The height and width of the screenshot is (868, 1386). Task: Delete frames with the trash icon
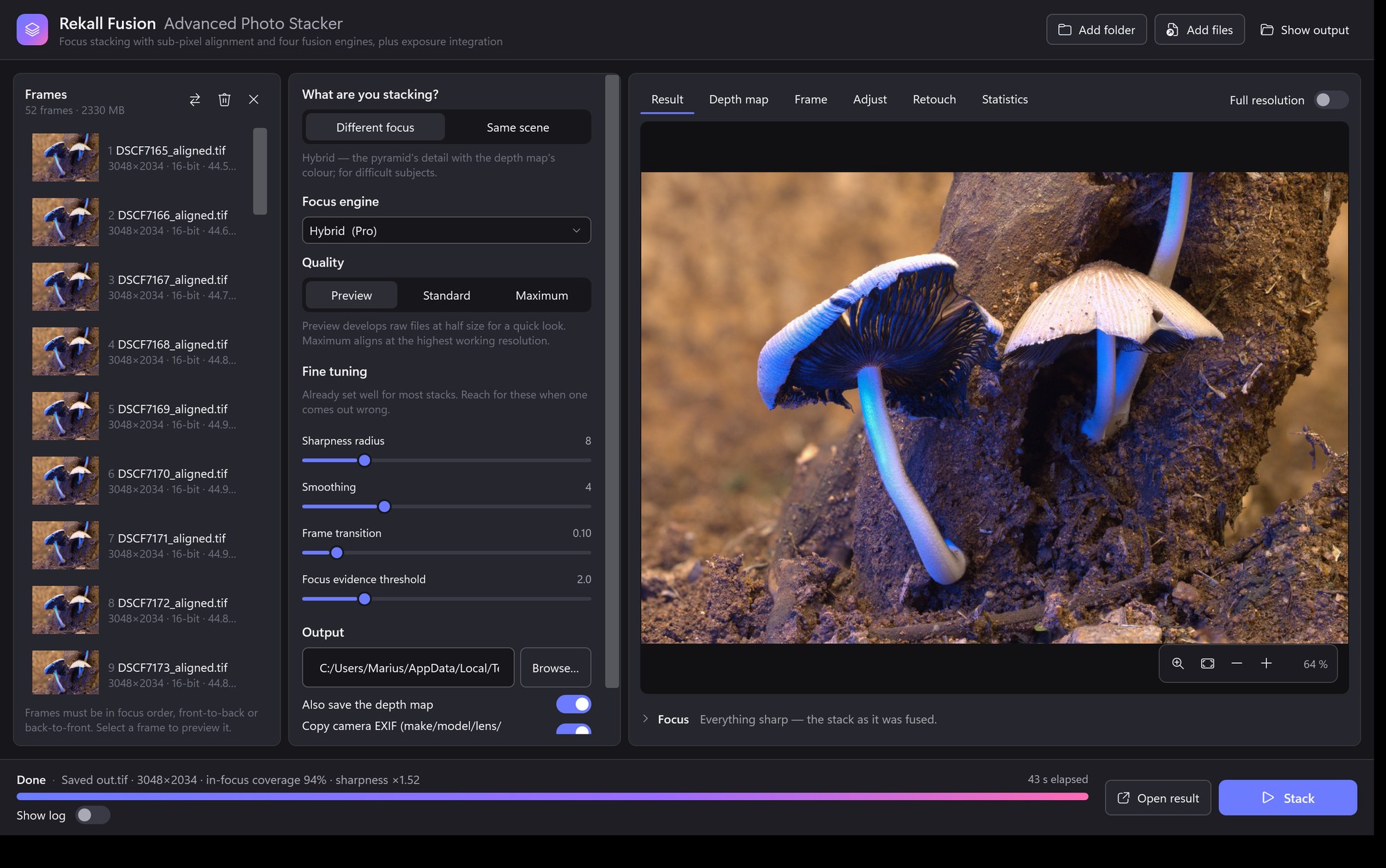225,100
